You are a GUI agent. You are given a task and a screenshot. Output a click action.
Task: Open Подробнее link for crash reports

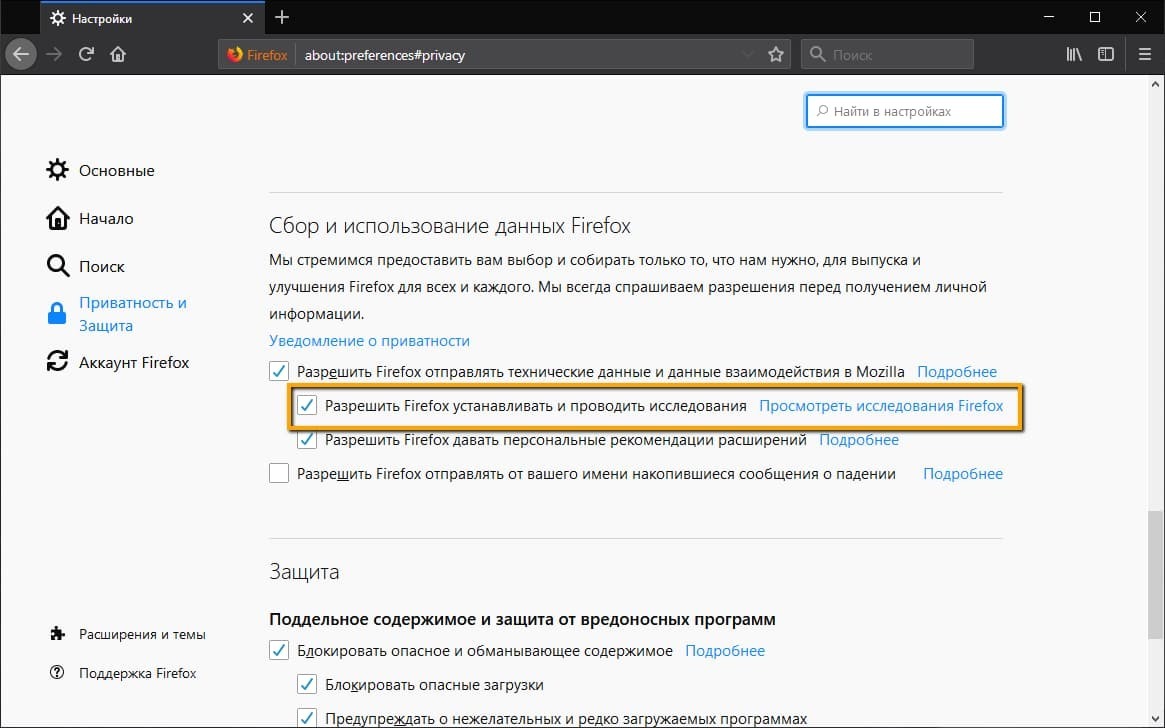[963, 473]
